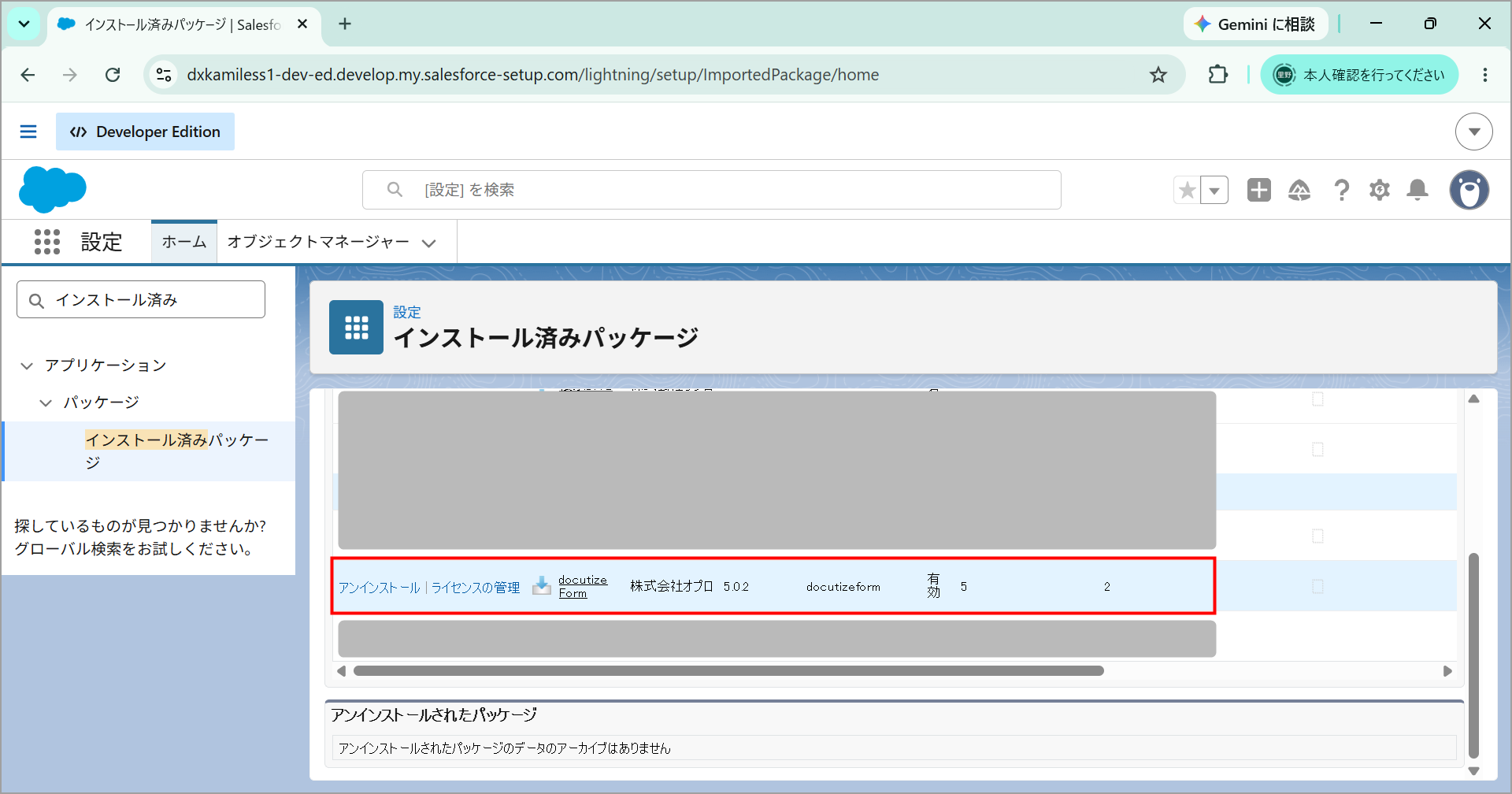Open the browser tab search dropdown
The height and width of the screenshot is (794, 1512).
(24, 24)
